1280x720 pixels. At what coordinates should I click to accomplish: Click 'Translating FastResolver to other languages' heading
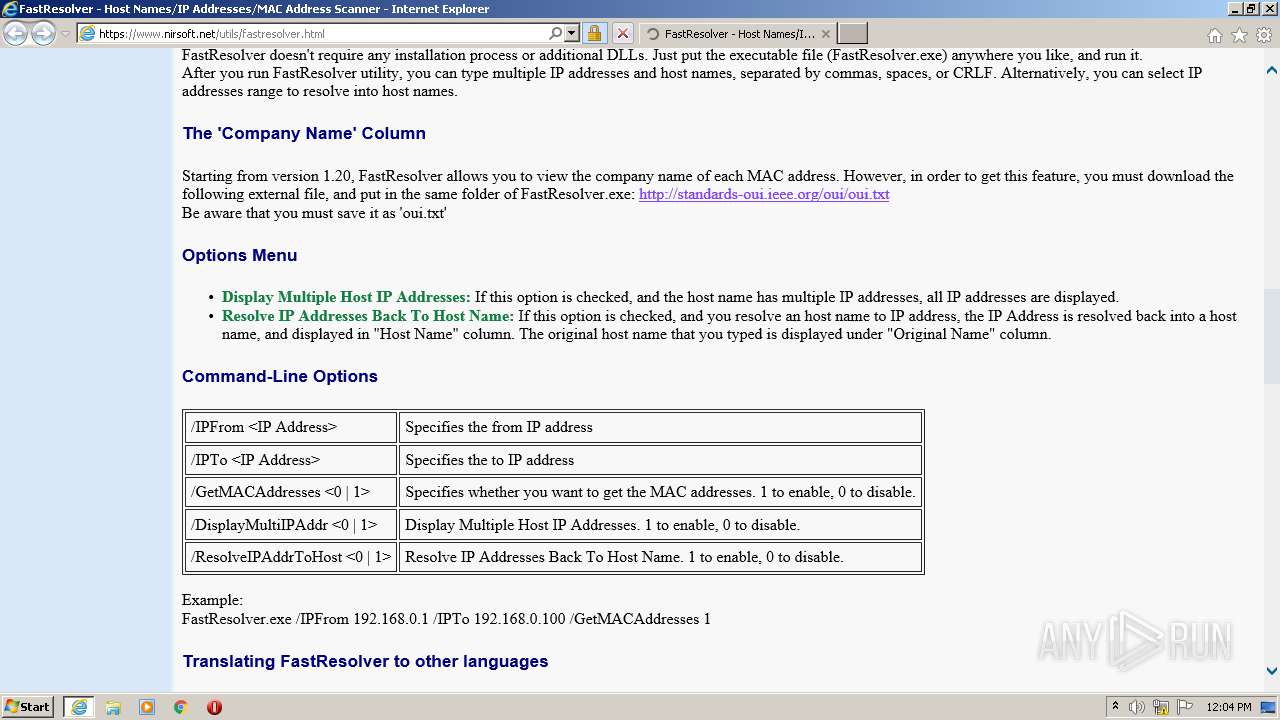tap(365, 661)
